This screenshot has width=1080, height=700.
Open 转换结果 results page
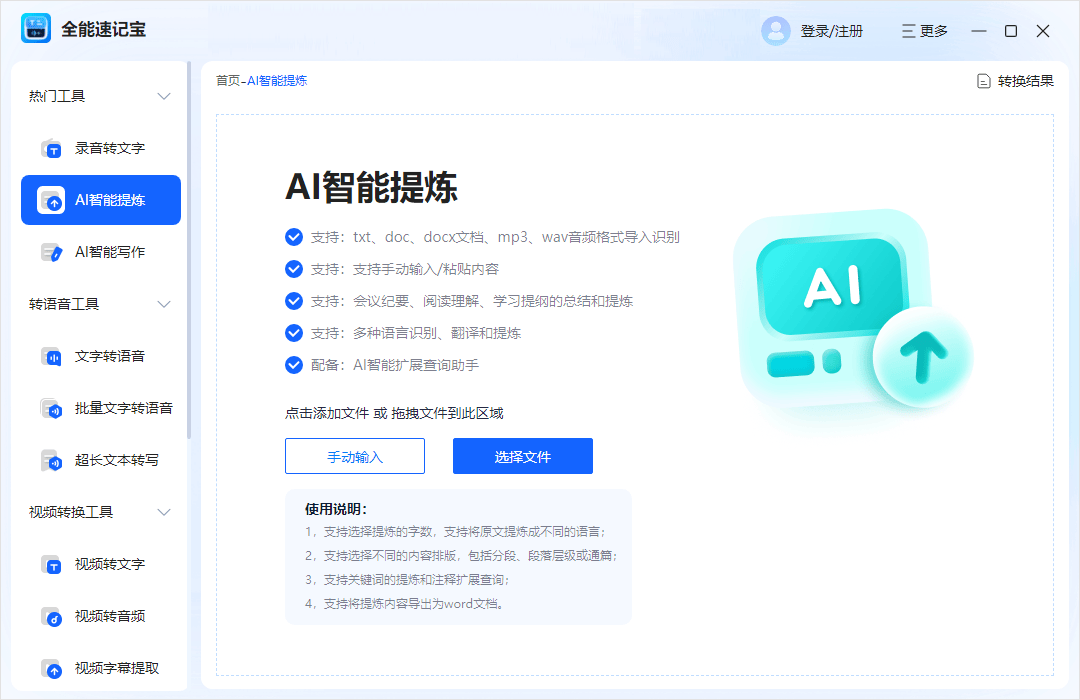point(1015,81)
